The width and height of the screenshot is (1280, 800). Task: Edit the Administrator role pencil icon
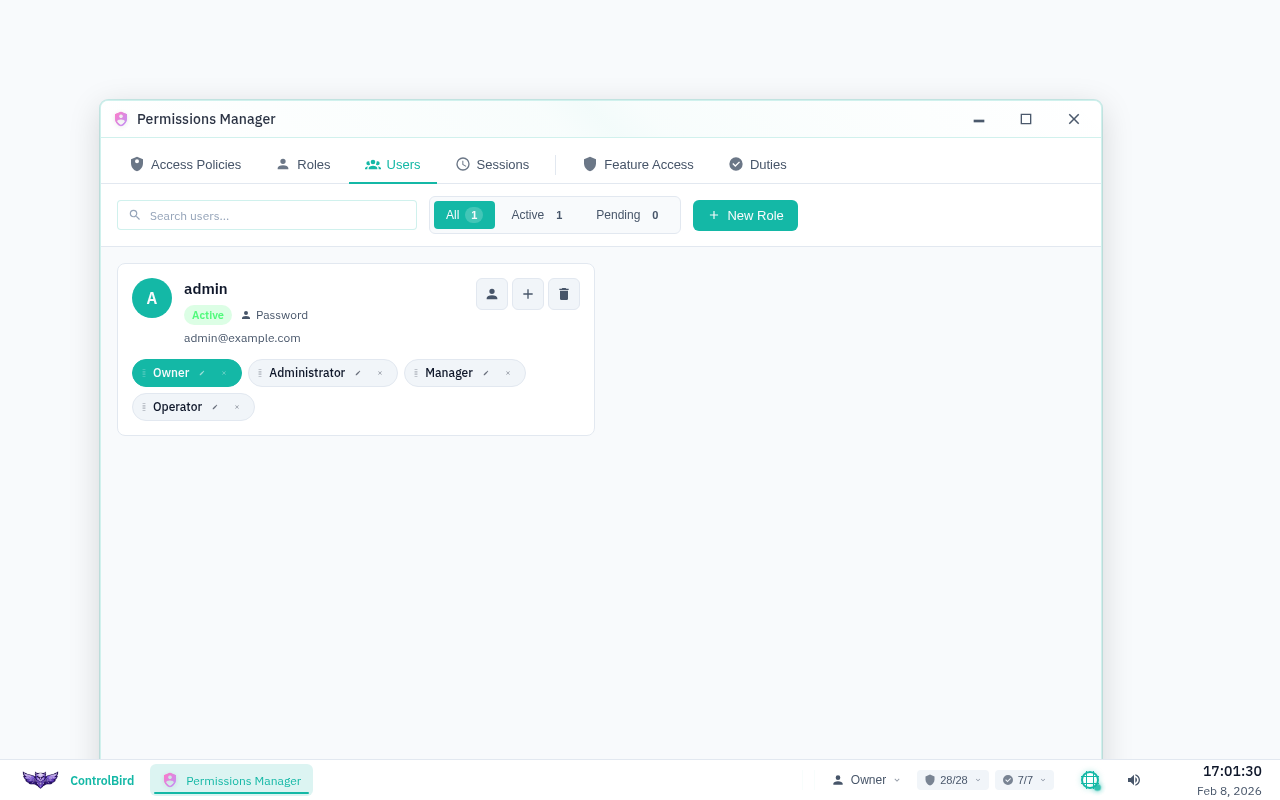click(358, 373)
